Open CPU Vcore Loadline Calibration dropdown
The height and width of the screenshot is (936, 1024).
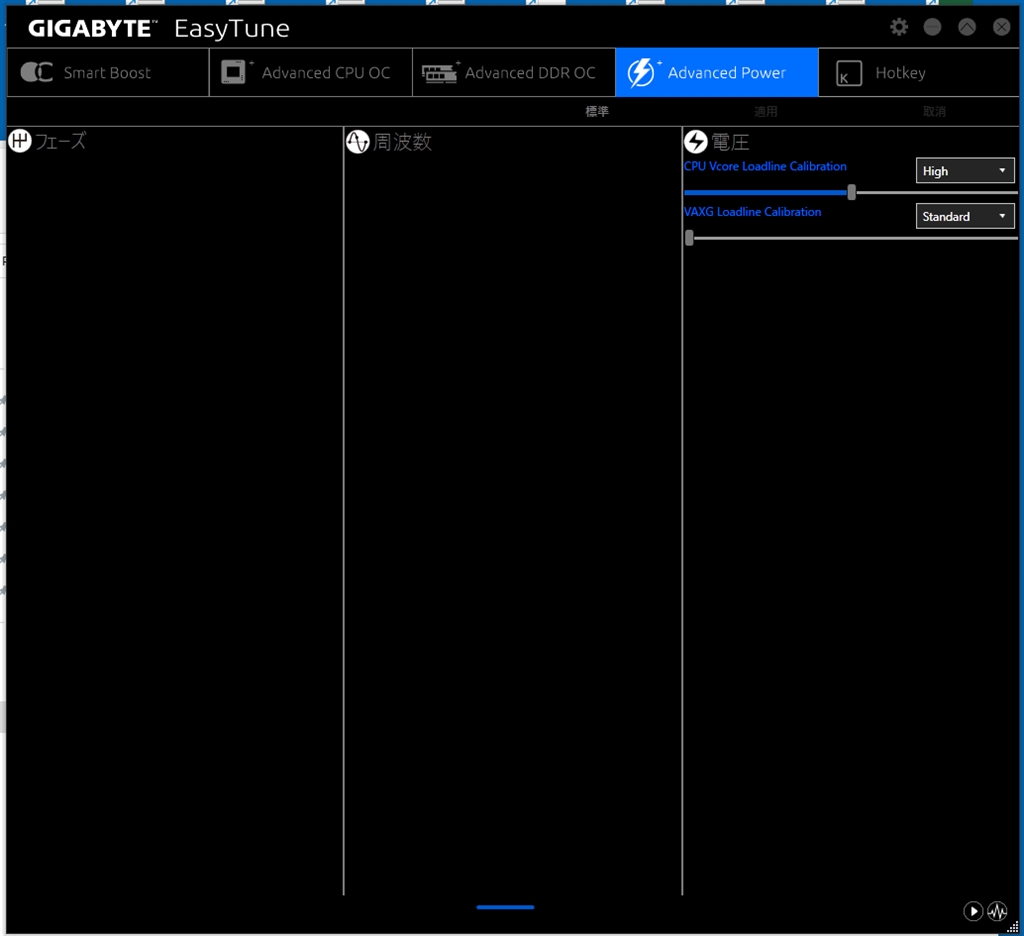coord(965,170)
